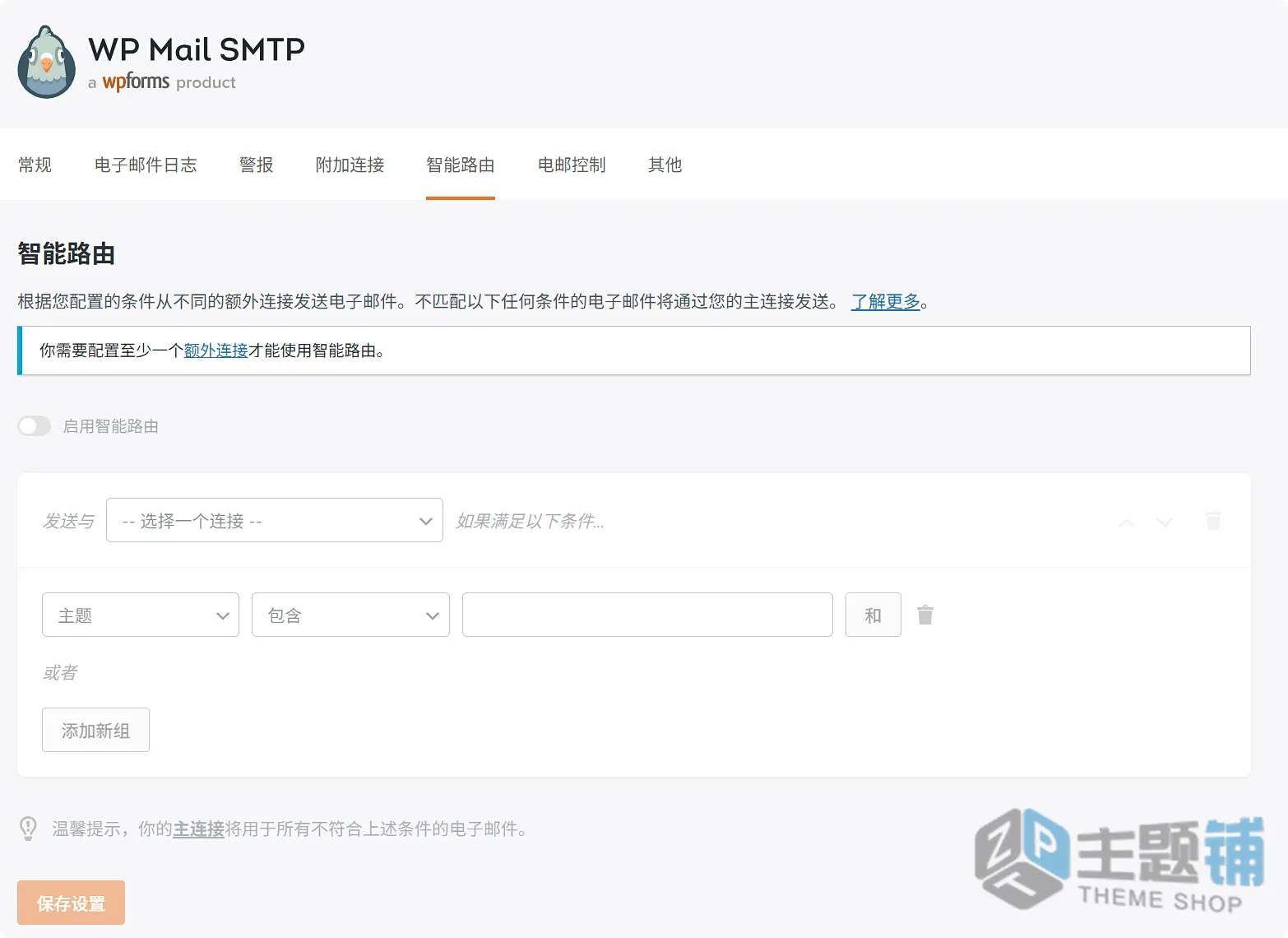Select the 智能路由 tab
1288x938 pixels.
pos(461,165)
